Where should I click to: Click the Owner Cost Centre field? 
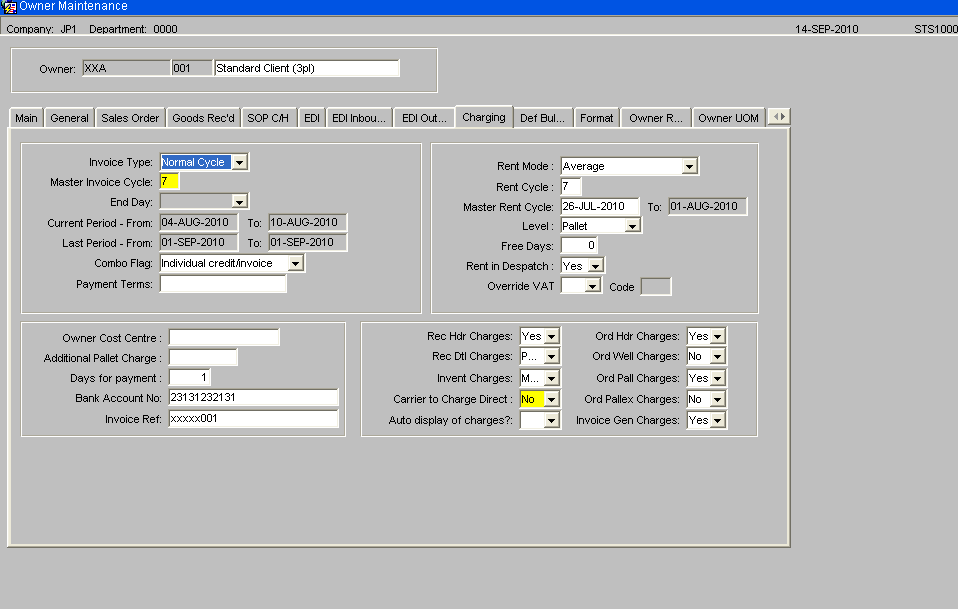click(x=224, y=337)
